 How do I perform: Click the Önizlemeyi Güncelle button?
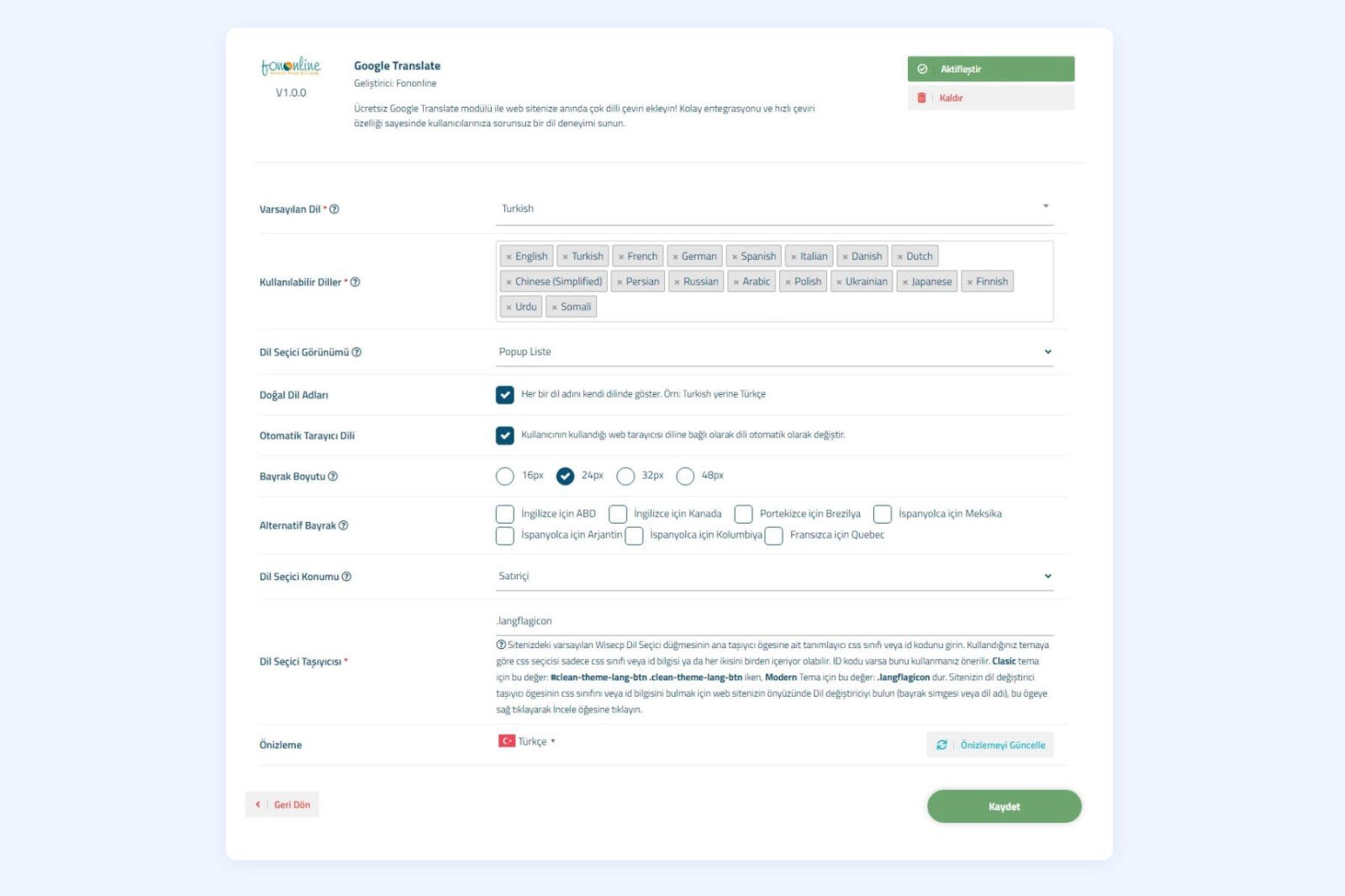pyautogui.click(x=990, y=745)
